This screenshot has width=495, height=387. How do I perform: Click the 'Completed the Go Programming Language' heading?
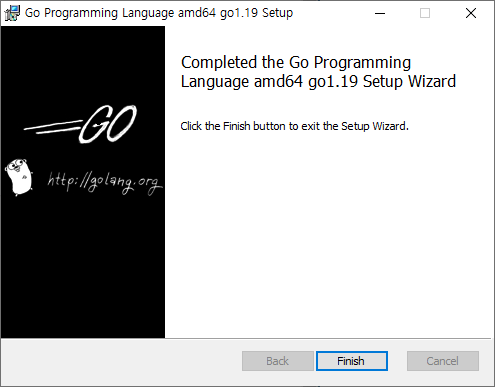coord(318,72)
